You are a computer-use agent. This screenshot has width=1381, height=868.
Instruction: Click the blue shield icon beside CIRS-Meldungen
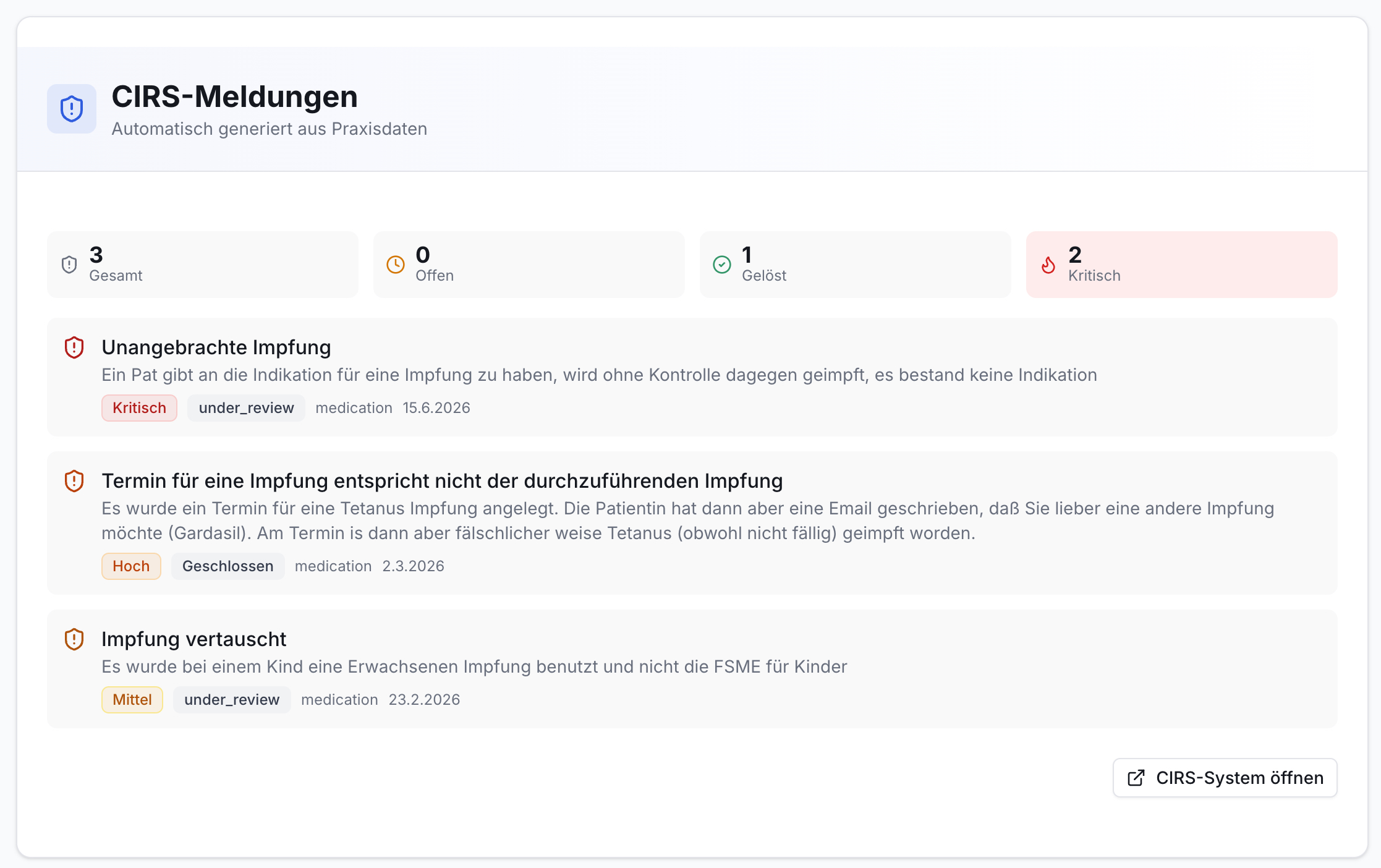pos(72,109)
